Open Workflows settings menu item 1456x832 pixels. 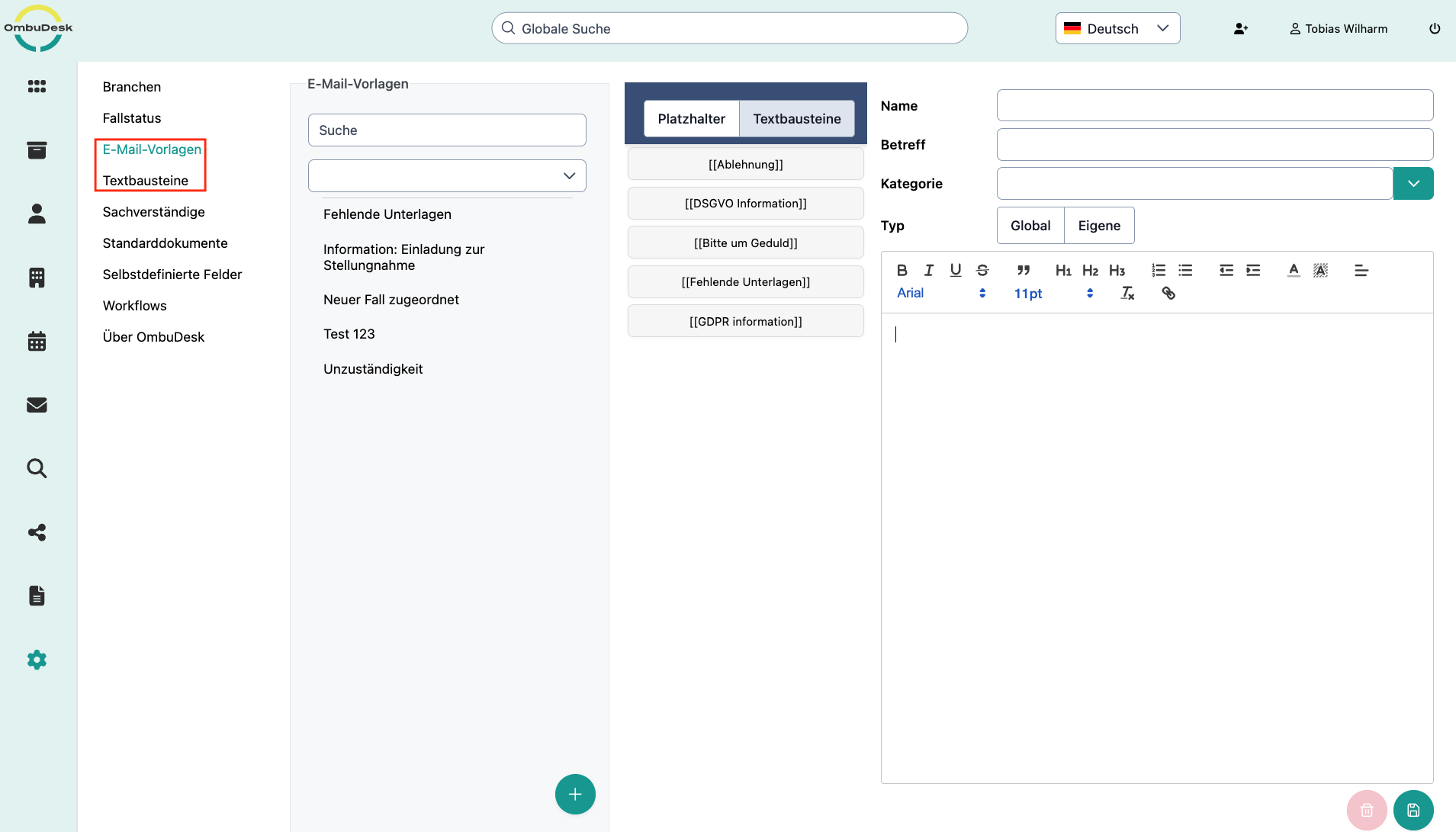(134, 305)
